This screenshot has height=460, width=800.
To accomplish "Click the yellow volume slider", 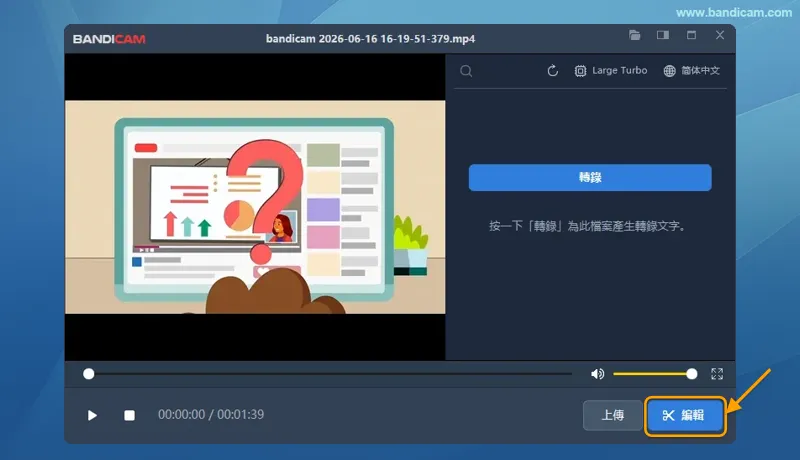I will pyautogui.click(x=655, y=374).
